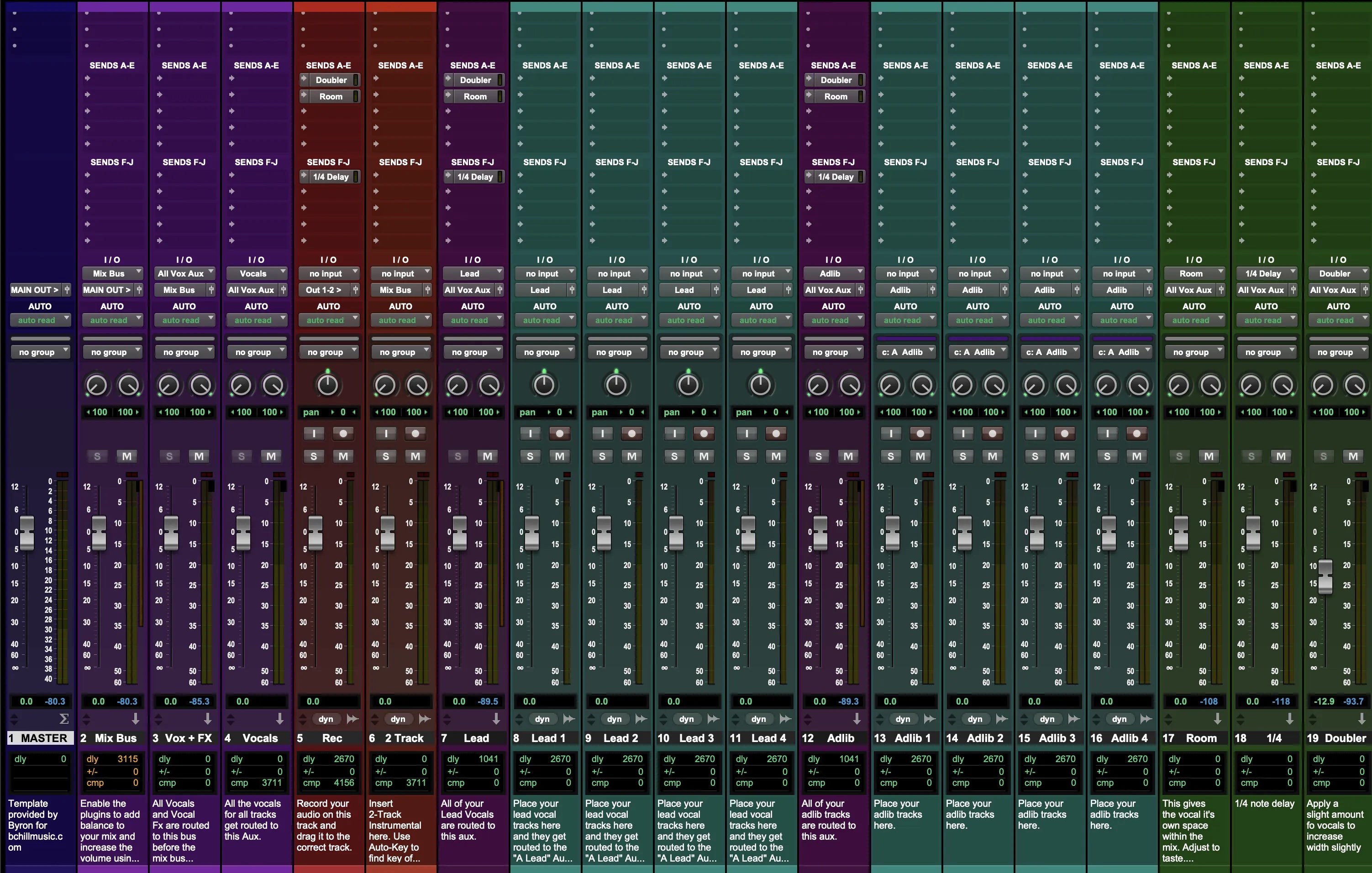Viewport: 1372px width, 873px height.
Task: Record-enable the Lead 1 track
Action: (x=559, y=434)
